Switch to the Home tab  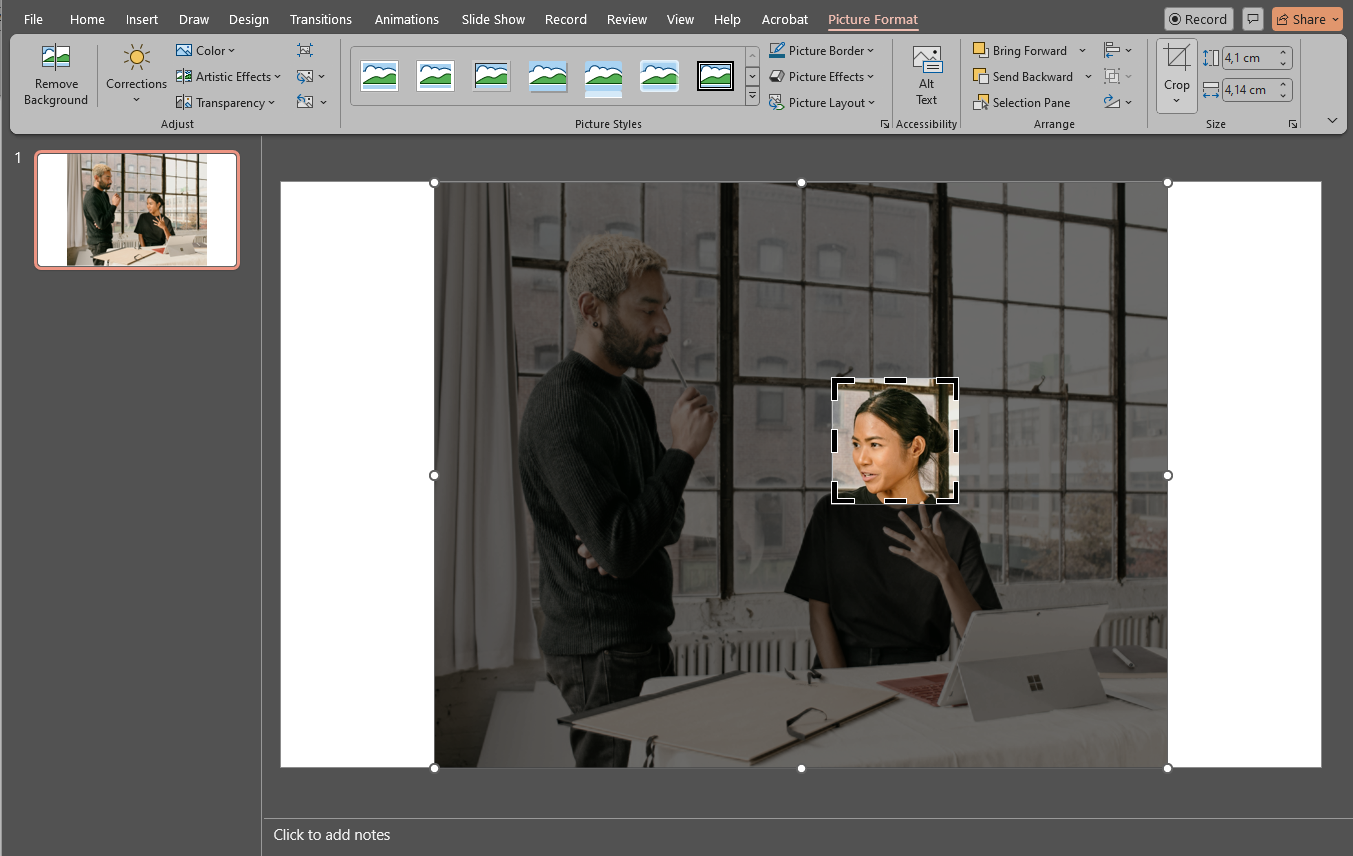pos(87,19)
